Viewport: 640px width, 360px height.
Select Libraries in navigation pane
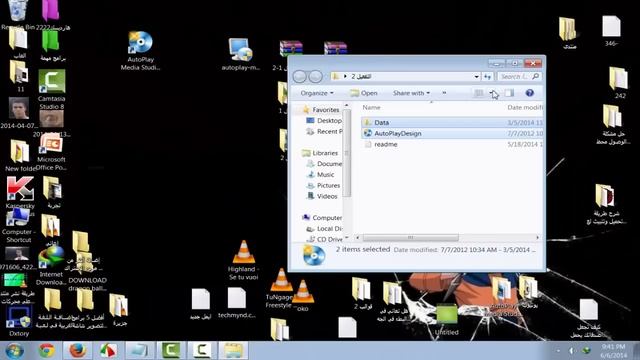(320, 153)
